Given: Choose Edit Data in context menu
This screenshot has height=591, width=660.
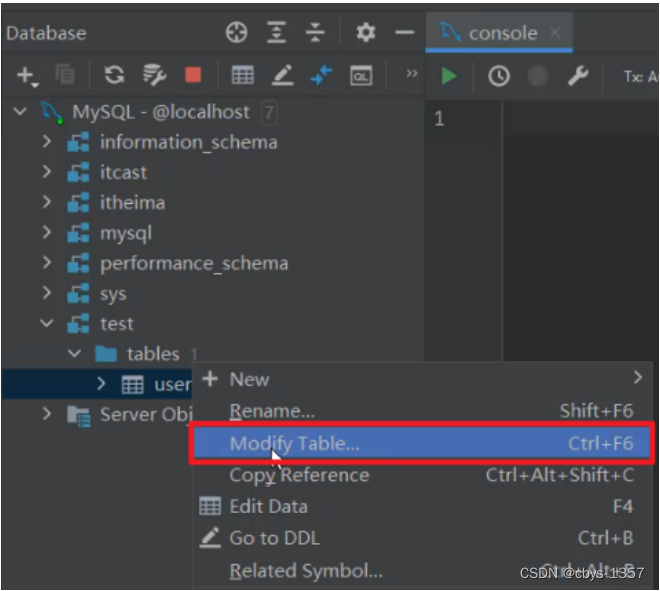Looking at the screenshot, I should click(268, 507).
